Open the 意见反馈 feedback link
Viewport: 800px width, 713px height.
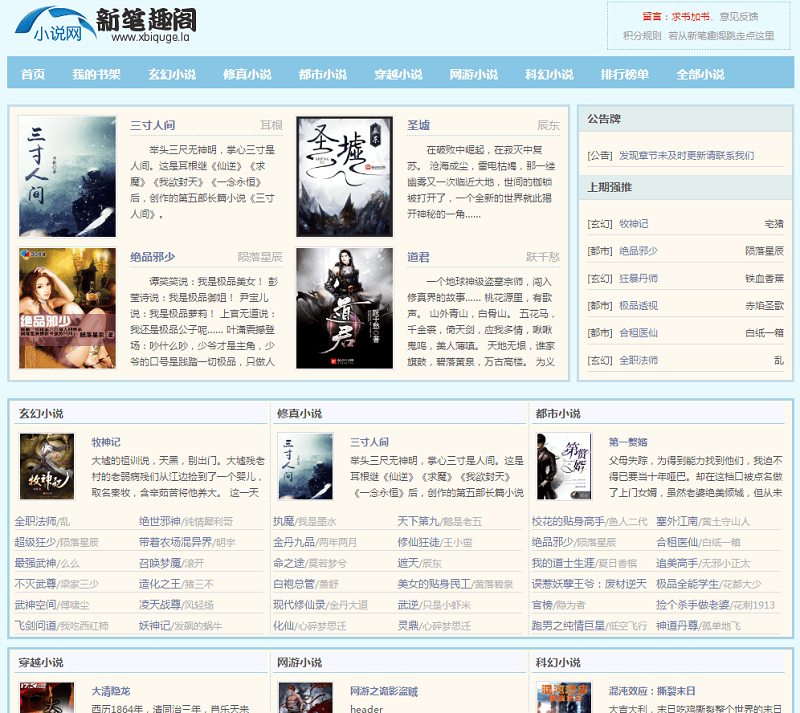tap(738, 16)
